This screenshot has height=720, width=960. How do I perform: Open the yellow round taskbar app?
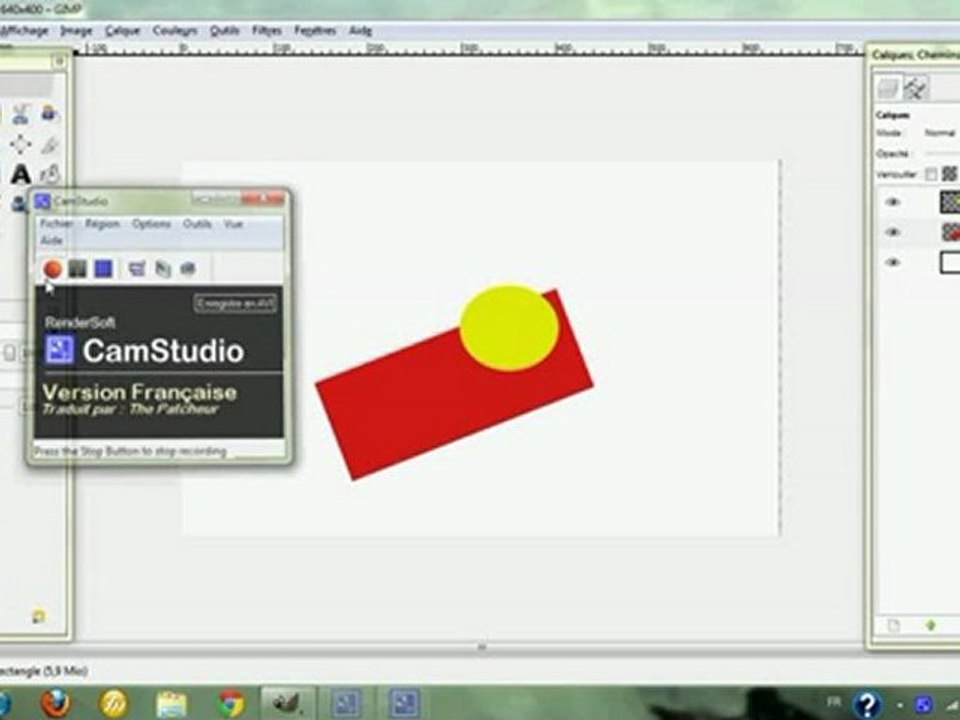(x=114, y=703)
